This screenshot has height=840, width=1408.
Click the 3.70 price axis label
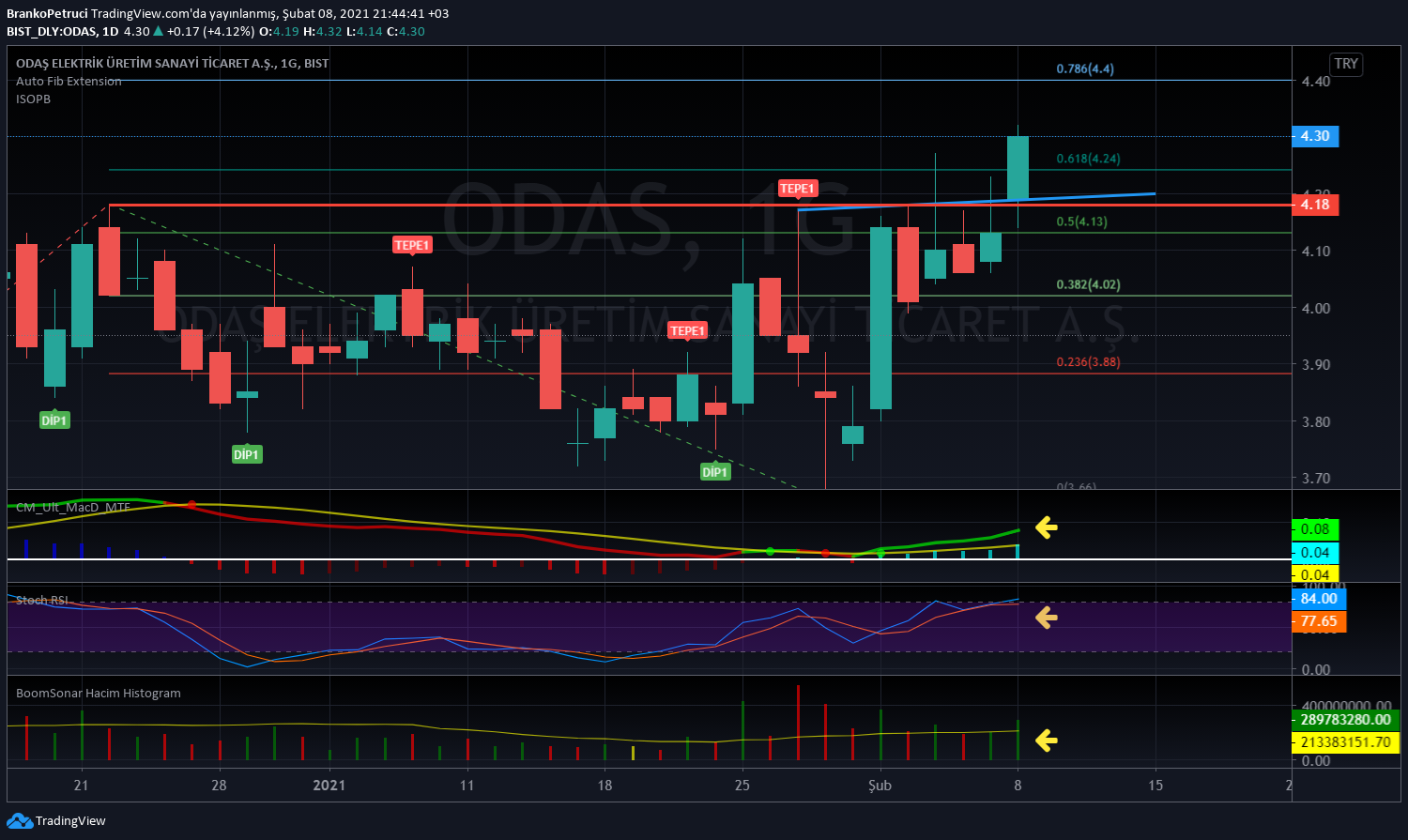(x=1316, y=478)
